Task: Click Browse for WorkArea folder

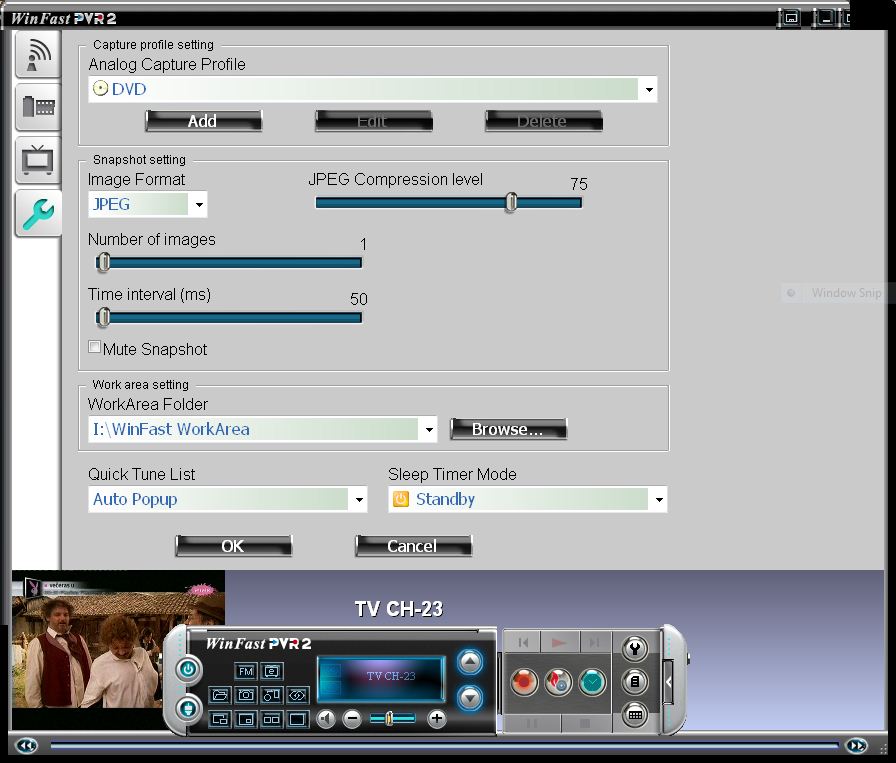Action: click(509, 429)
